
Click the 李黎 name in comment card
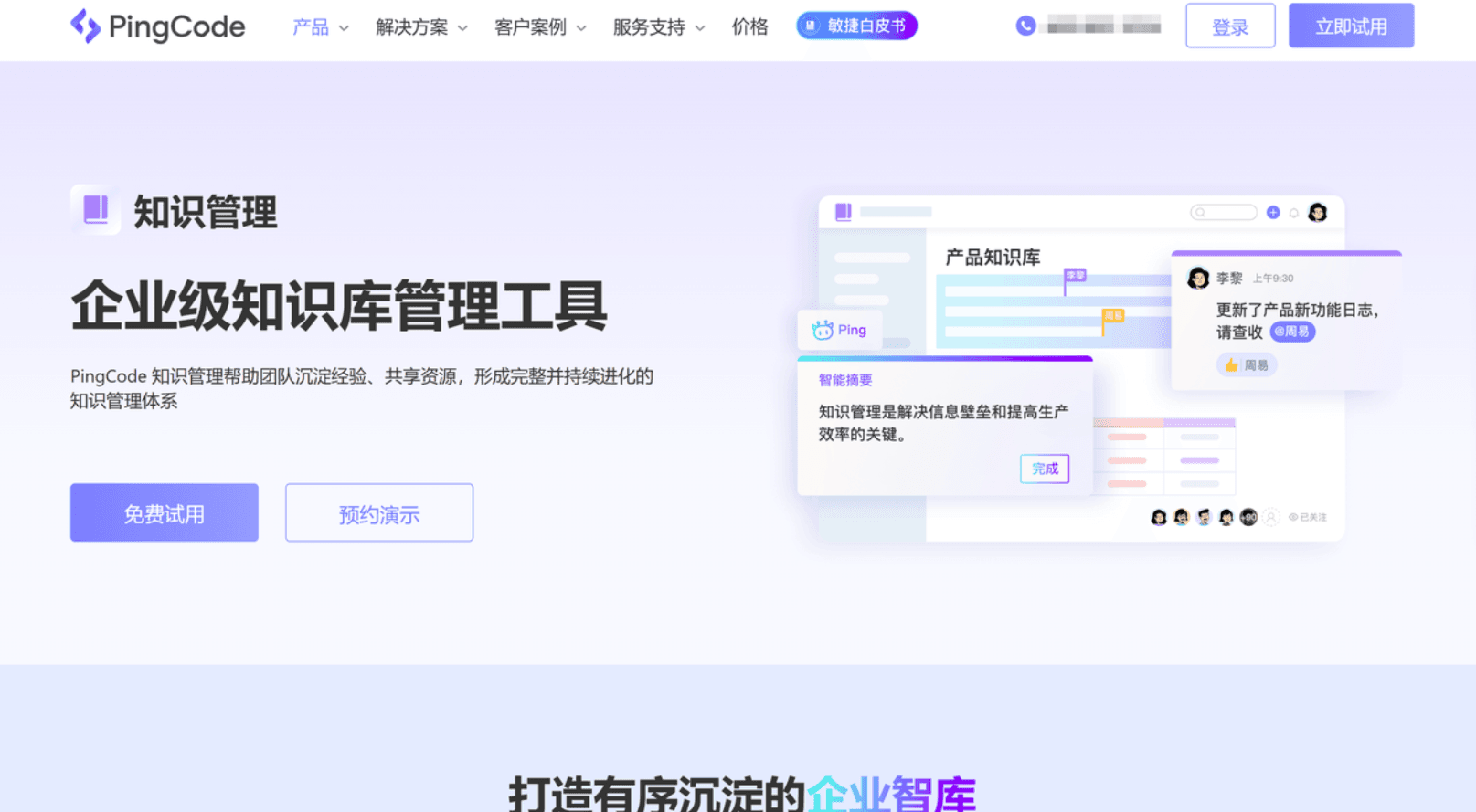point(1229,279)
